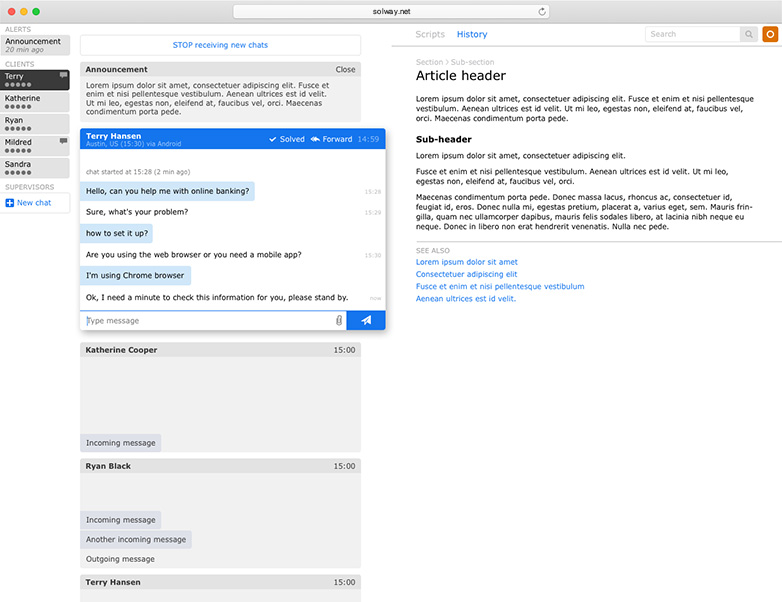Viewport: 782px width, 602px height.
Task: Select client Terry in the sidebar
Action: tap(35, 80)
